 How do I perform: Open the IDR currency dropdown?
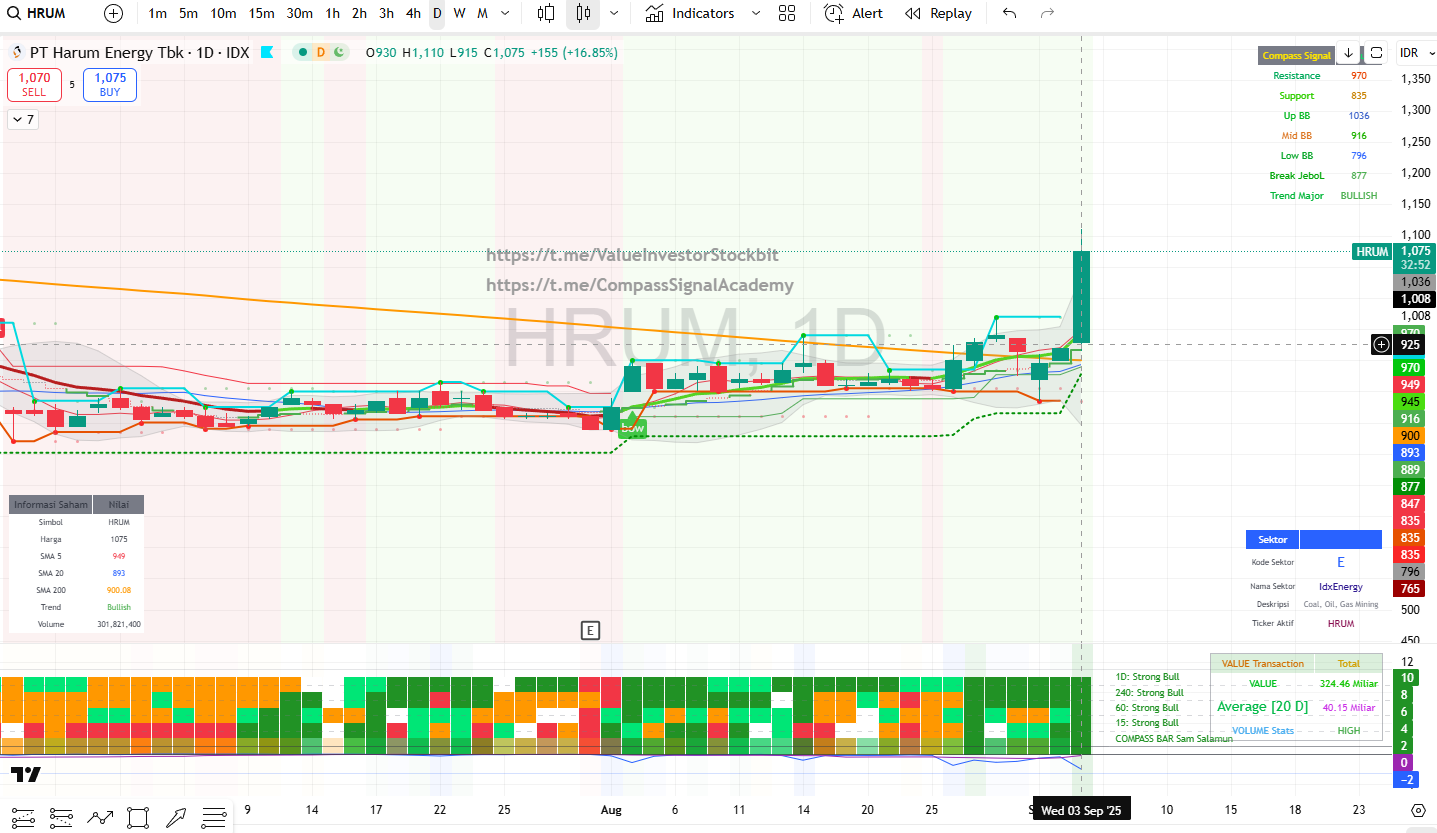point(1415,53)
